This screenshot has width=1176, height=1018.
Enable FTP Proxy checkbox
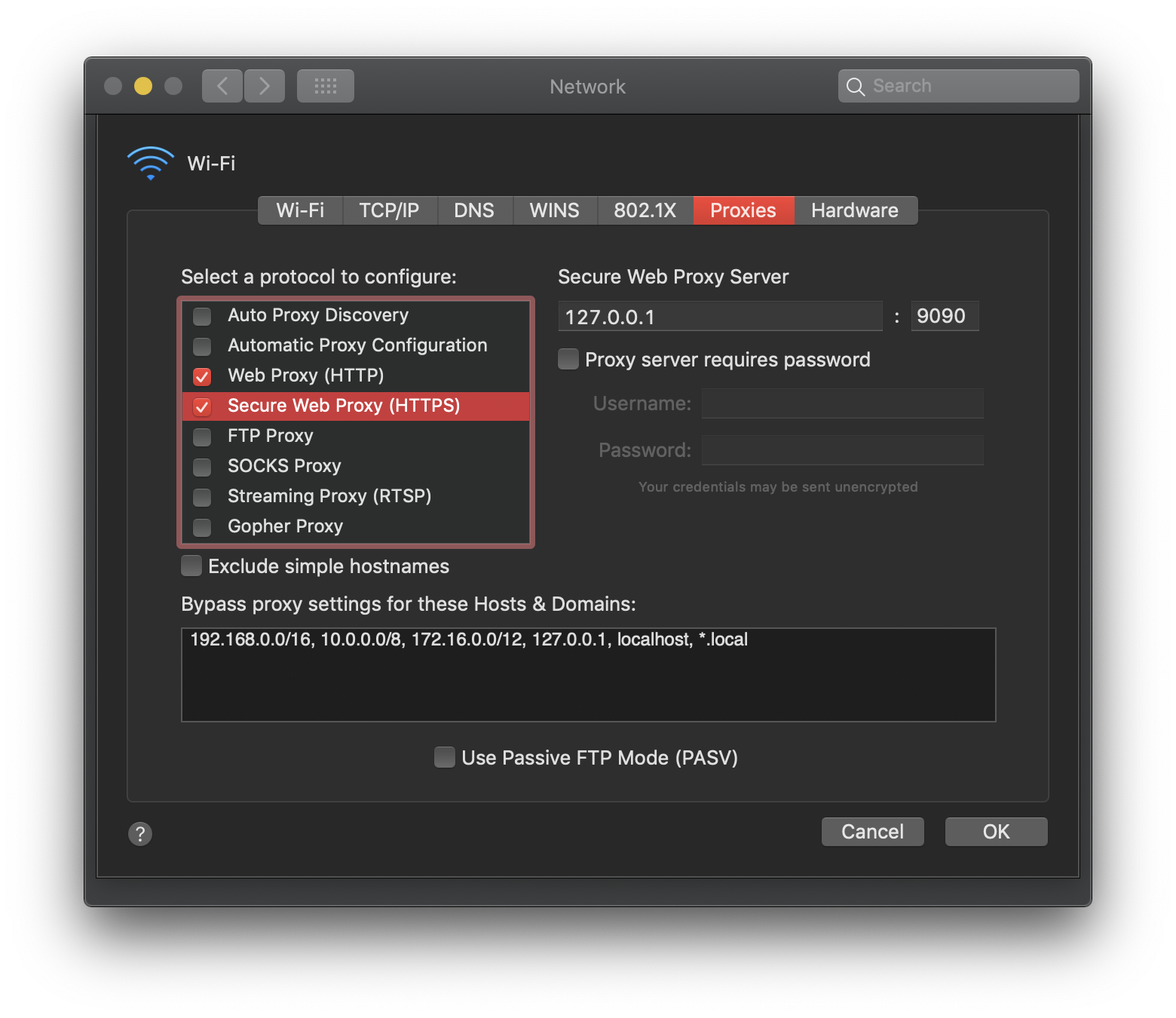202,436
